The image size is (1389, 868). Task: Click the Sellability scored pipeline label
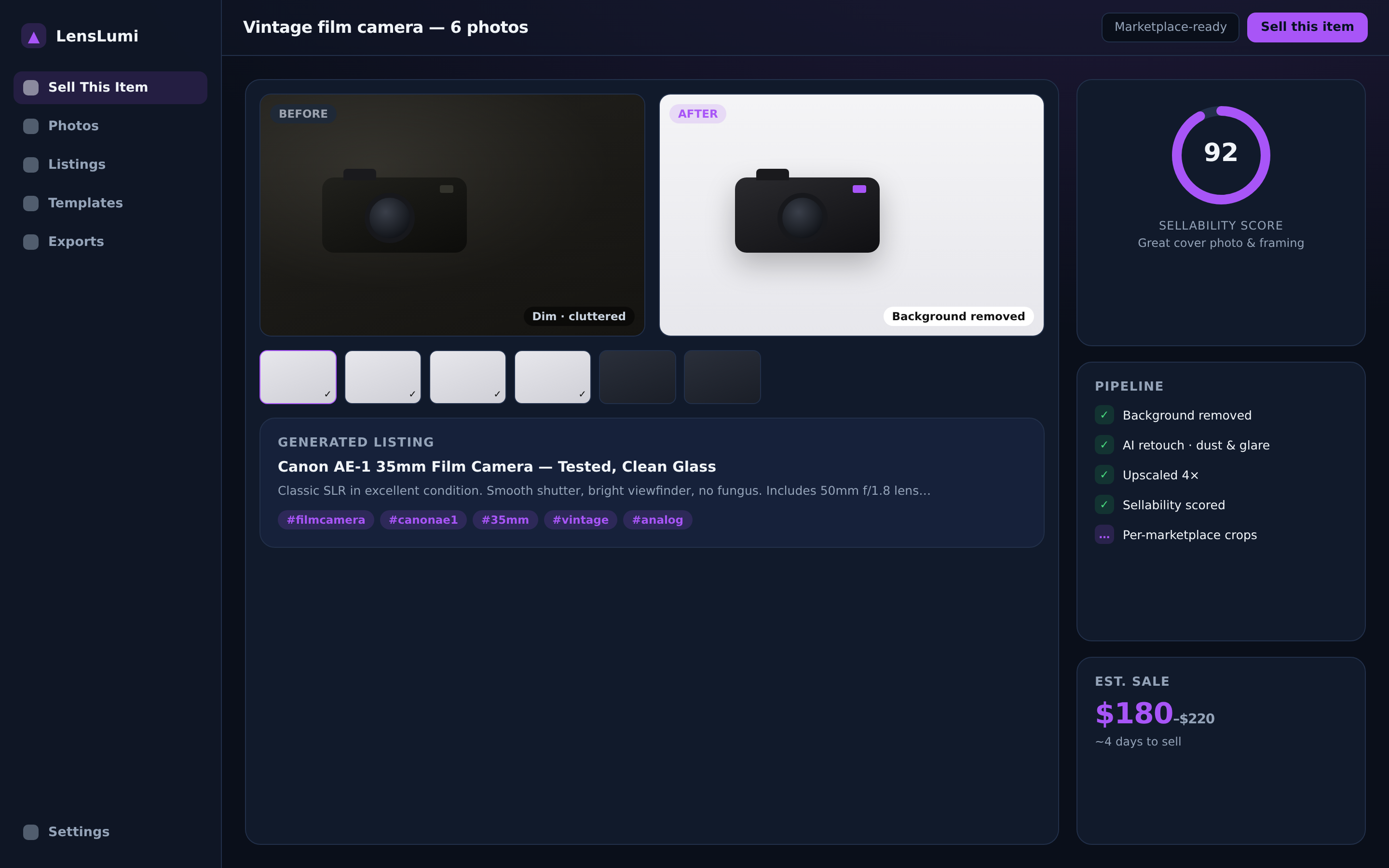point(1174,505)
